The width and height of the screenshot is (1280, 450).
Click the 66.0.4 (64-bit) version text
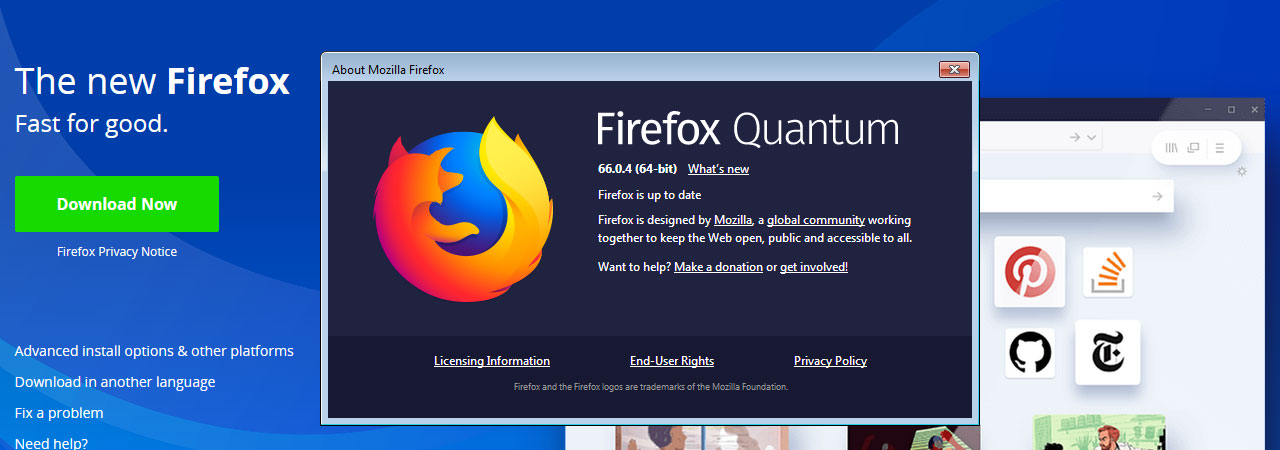pos(639,169)
